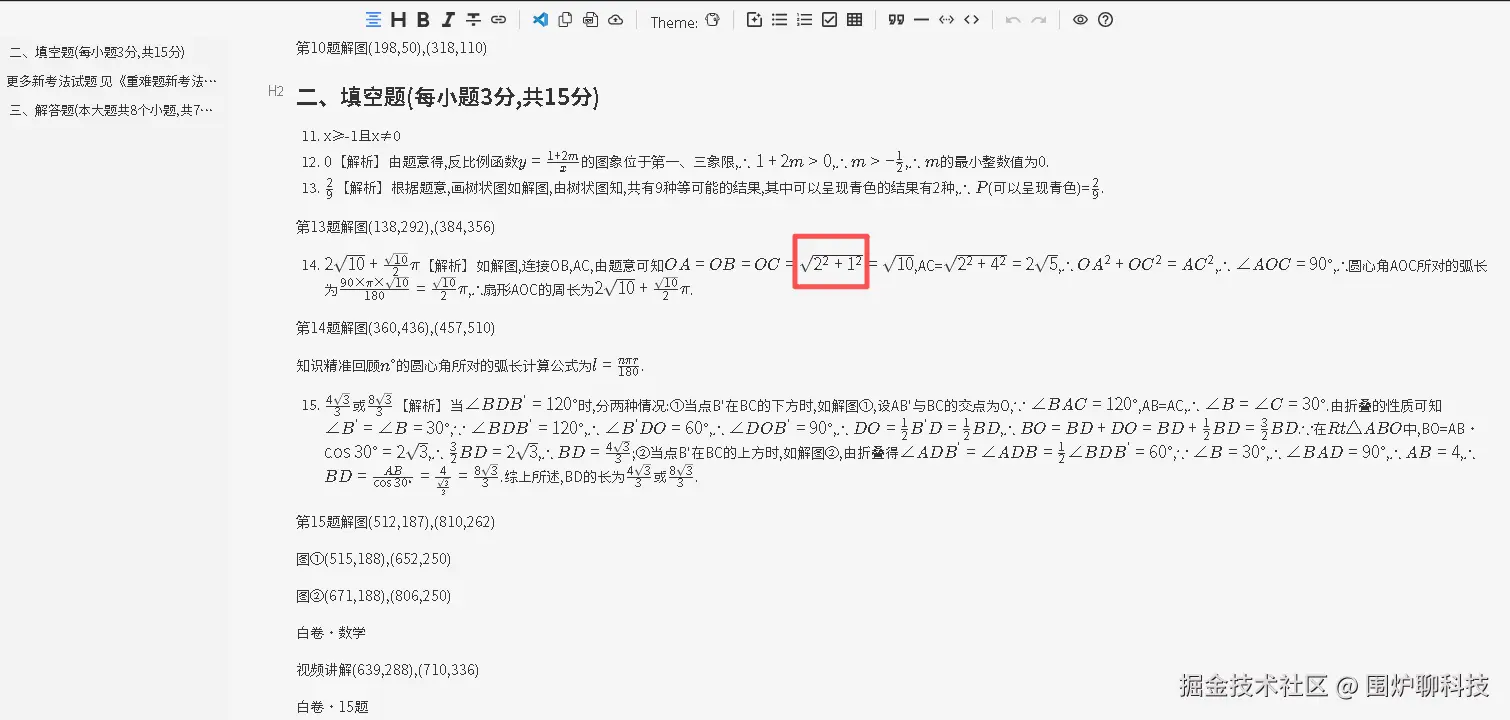Insert a heading with the H icon

point(397,19)
